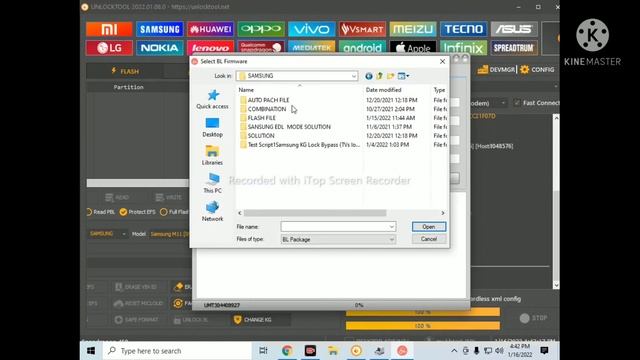Click the STOP button
This screenshot has width=640, height=360.
coord(533,318)
